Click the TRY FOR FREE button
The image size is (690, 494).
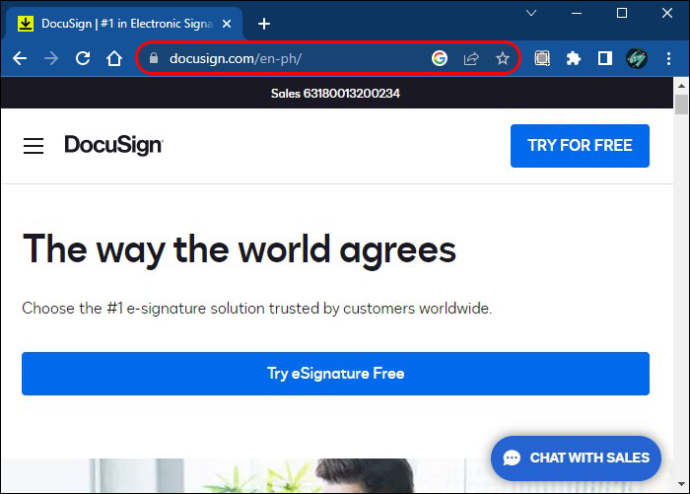click(x=580, y=146)
